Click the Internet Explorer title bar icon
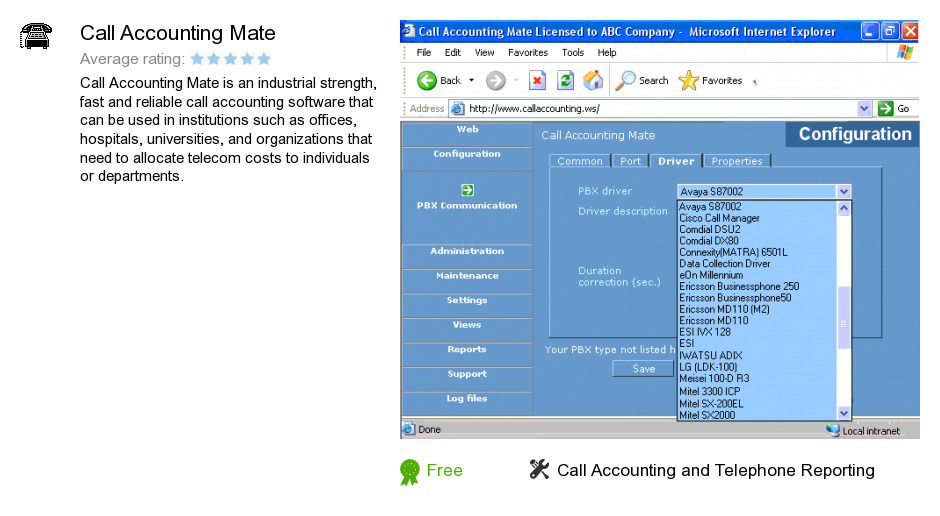 point(409,31)
